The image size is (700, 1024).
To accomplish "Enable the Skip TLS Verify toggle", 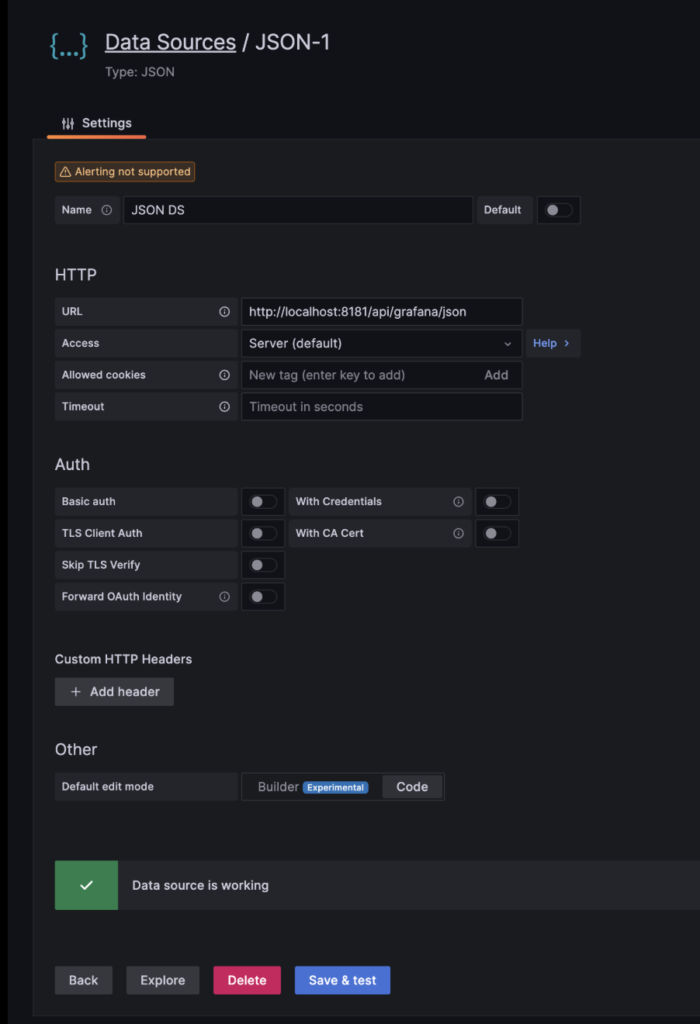I will pos(263,565).
